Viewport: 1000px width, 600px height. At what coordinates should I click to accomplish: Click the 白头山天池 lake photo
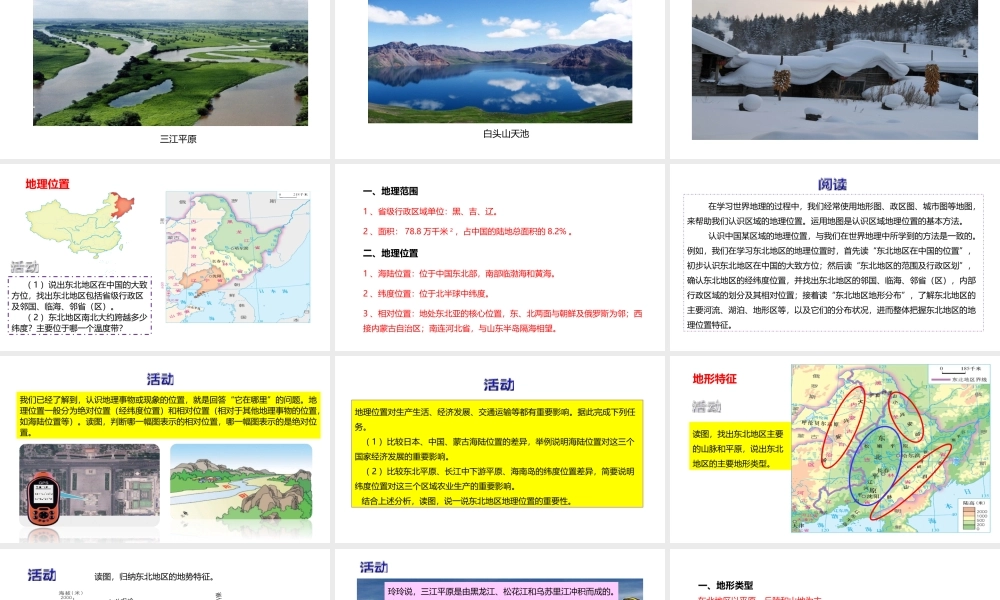point(500,61)
